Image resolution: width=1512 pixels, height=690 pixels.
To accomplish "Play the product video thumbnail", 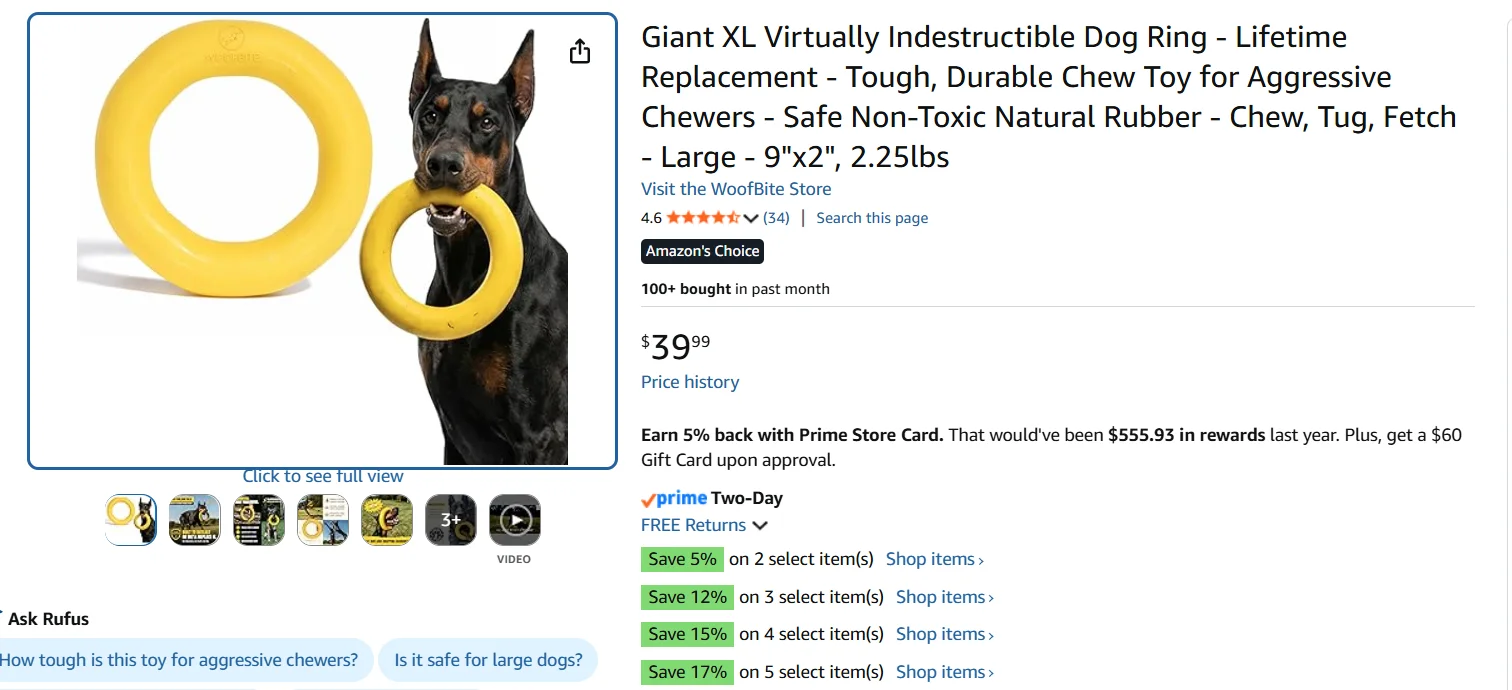I will click(514, 520).
